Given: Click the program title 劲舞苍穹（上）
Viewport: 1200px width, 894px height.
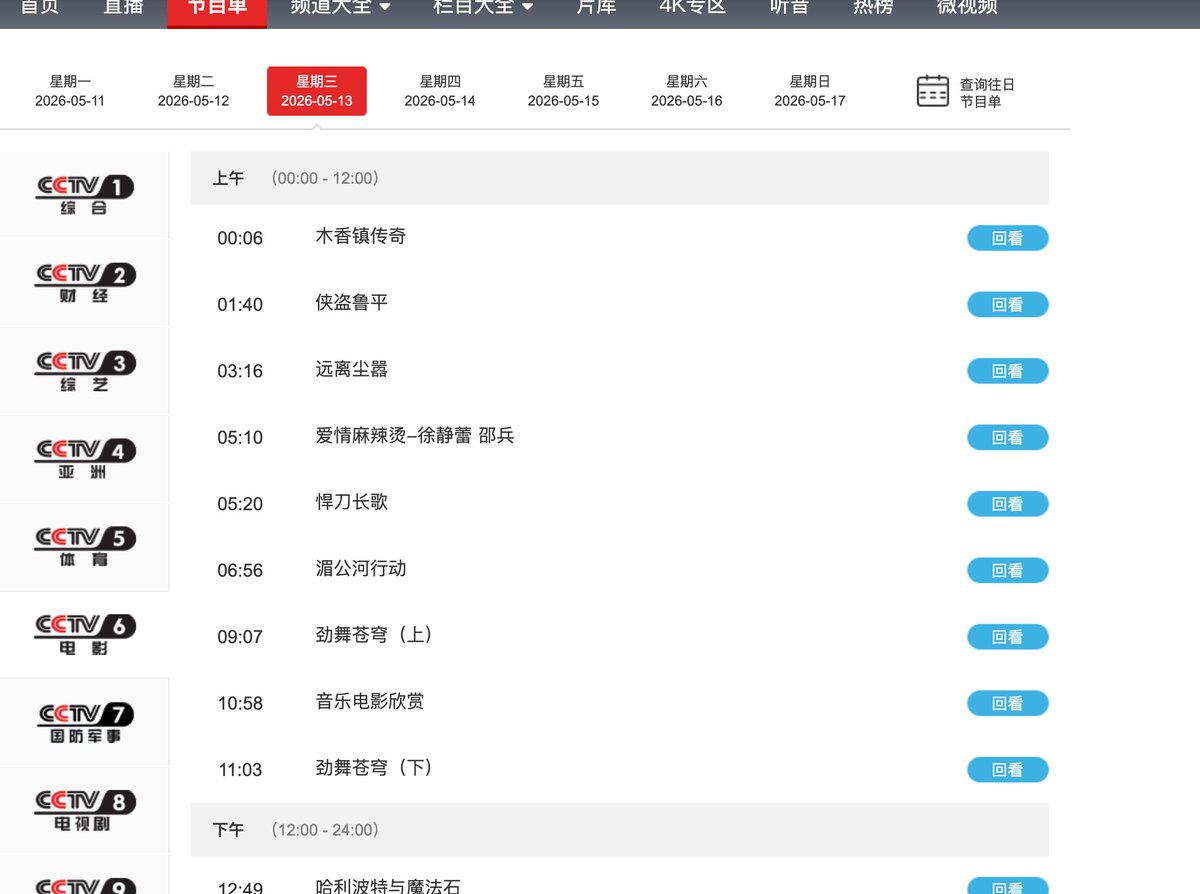Looking at the screenshot, I should (x=374, y=635).
